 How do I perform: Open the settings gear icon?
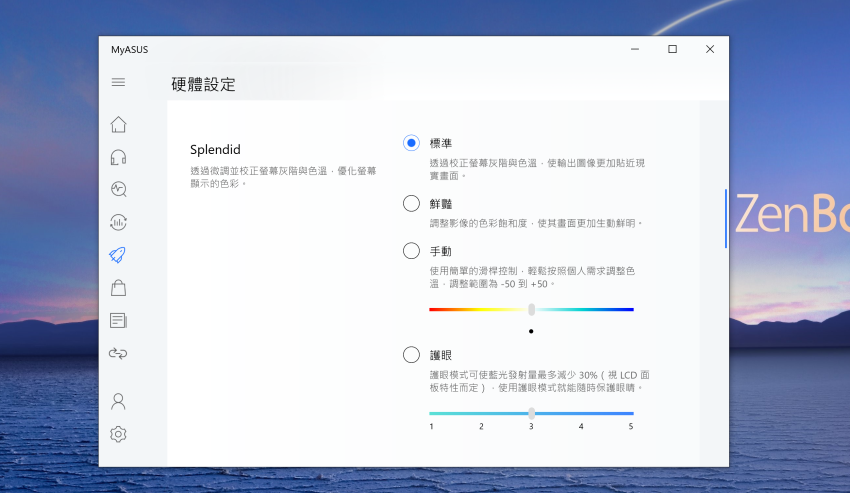(x=118, y=434)
